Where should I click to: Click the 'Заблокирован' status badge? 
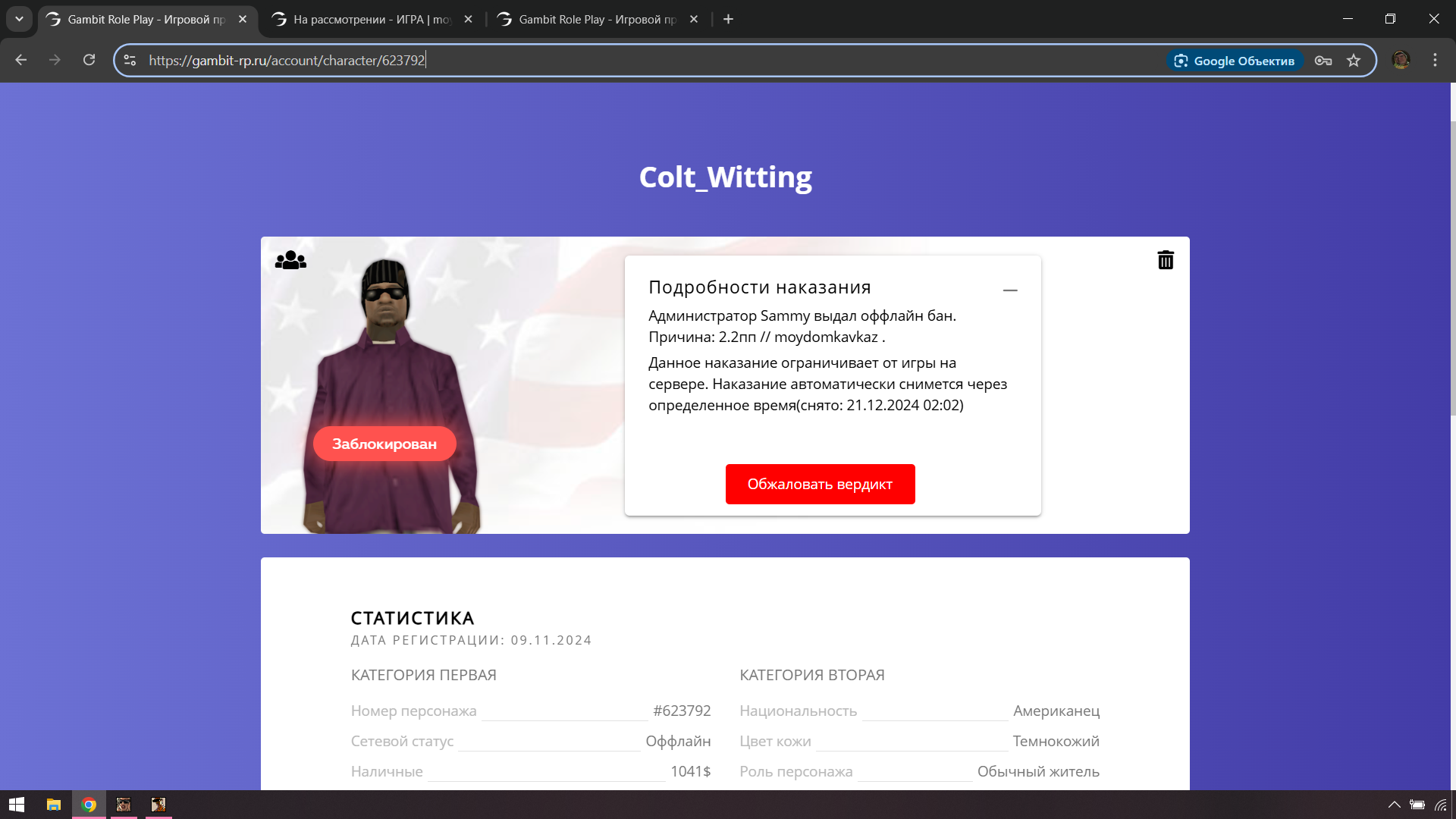click(x=384, y=444)
